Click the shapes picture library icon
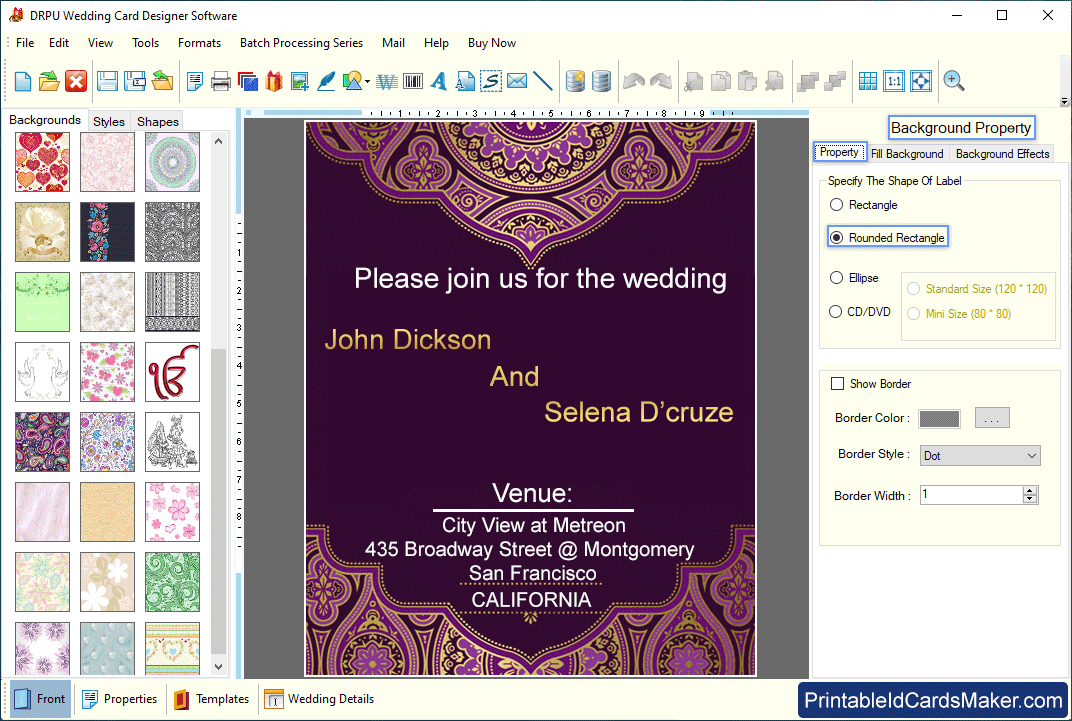Viewport: 1072px width, 721px height. click(x=352, y=81)
